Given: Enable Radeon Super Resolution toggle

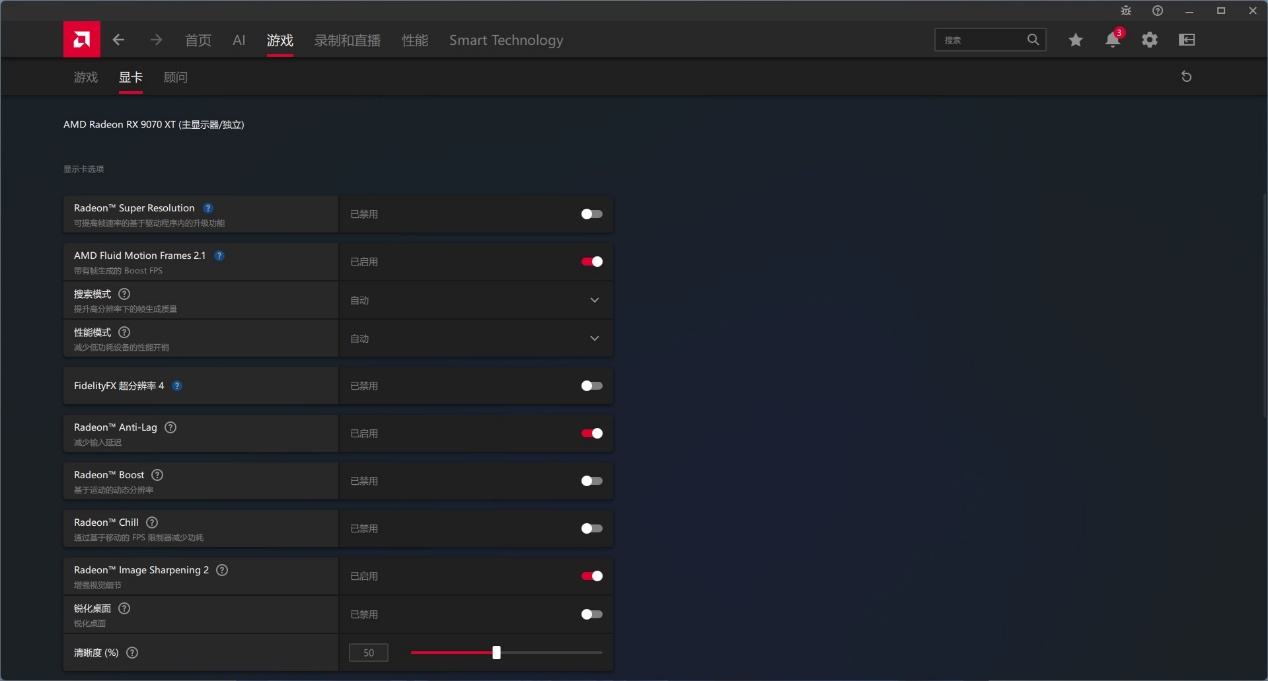Looking at the screenshot, I should (x=592, y=214).
